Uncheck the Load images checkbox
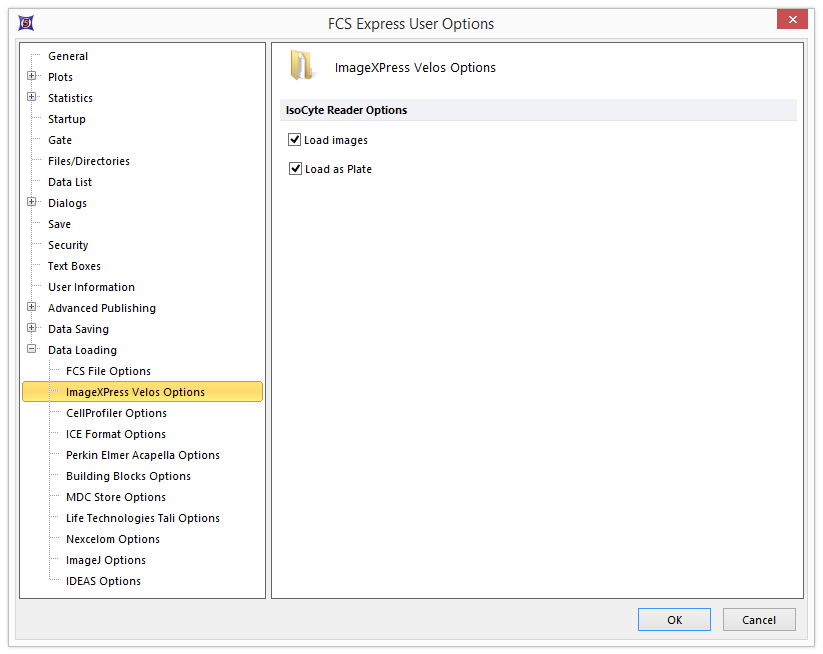The height and width of the screenshot is (654, 823). coord(295,140)
